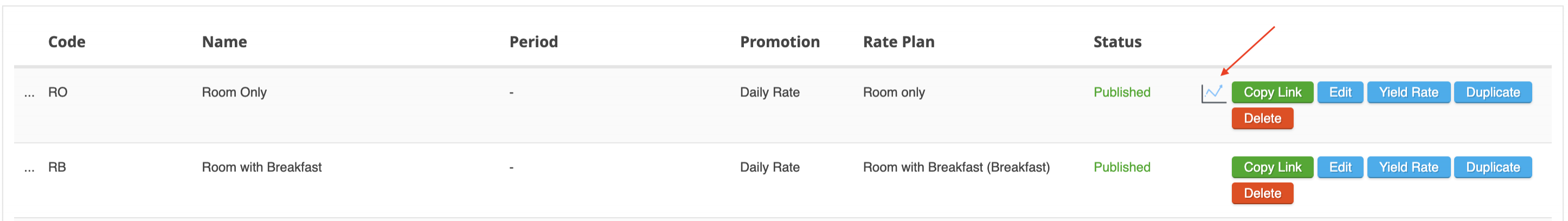The width and height of the screenshot is (1568, 221).
Task: Duplicate the Room Only rate
Action: 1492,93
